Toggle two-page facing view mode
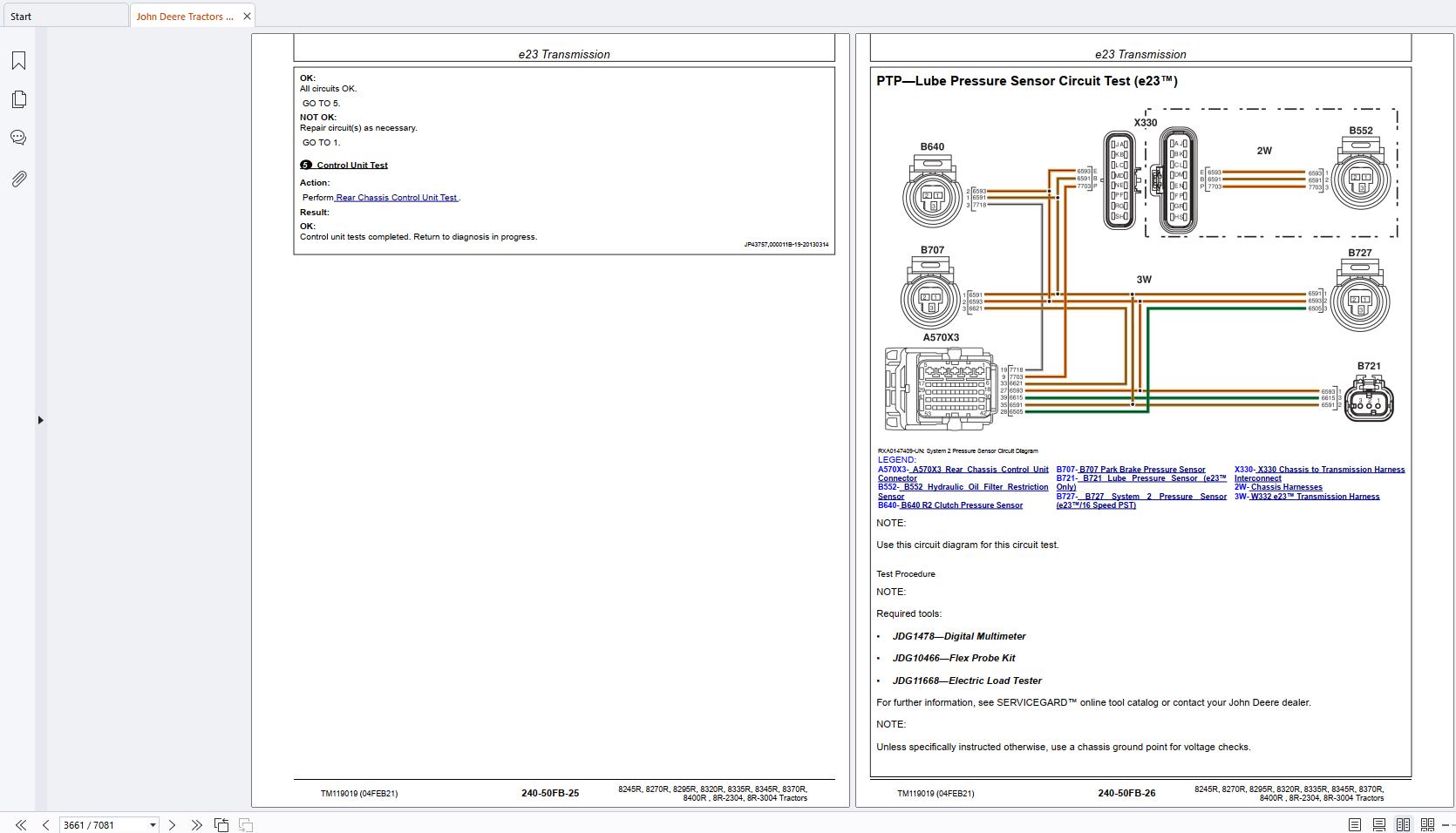Screen dimensions: 1456x833 pos(1403,824)
